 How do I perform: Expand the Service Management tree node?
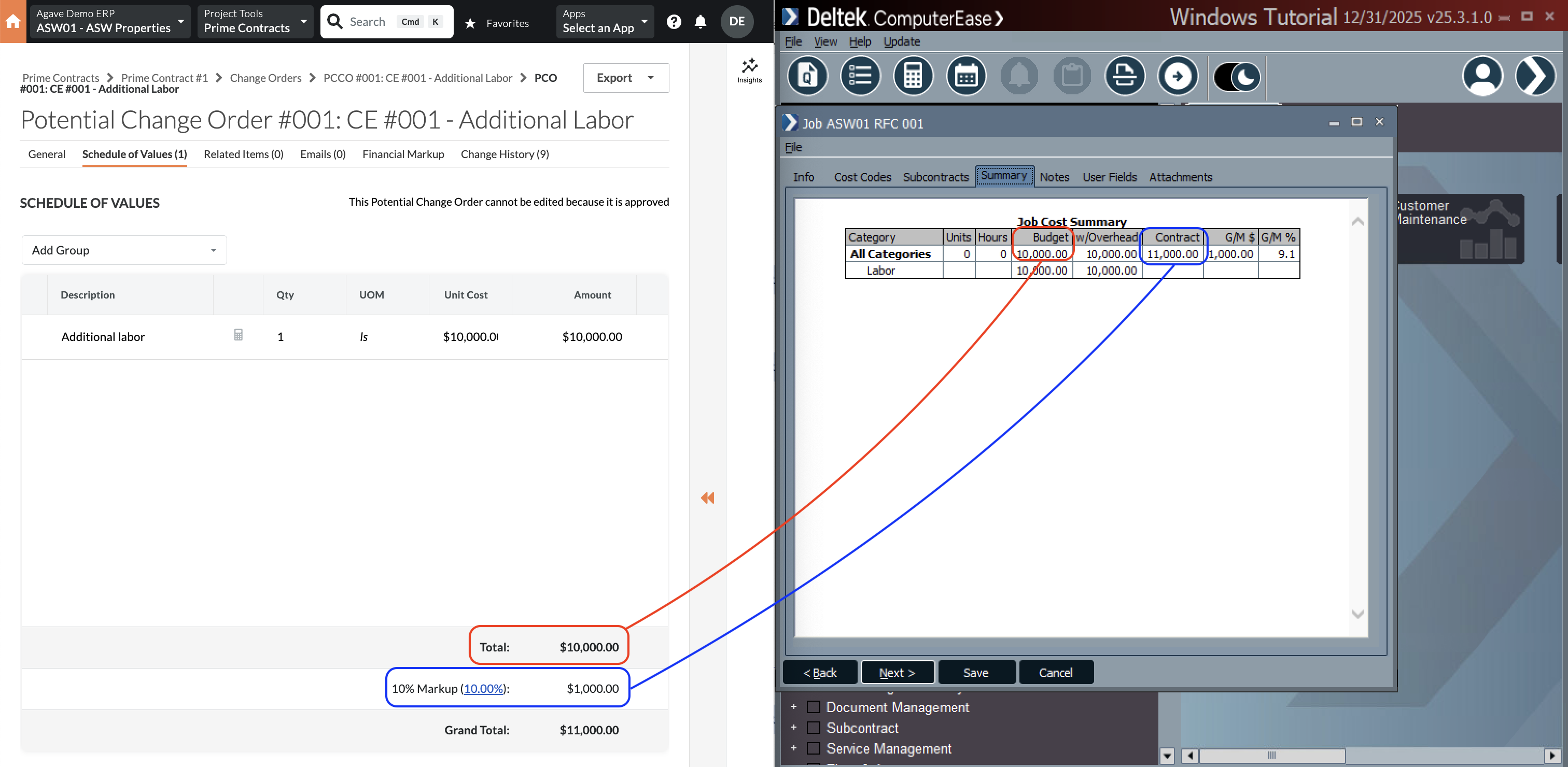click(793, 748)
